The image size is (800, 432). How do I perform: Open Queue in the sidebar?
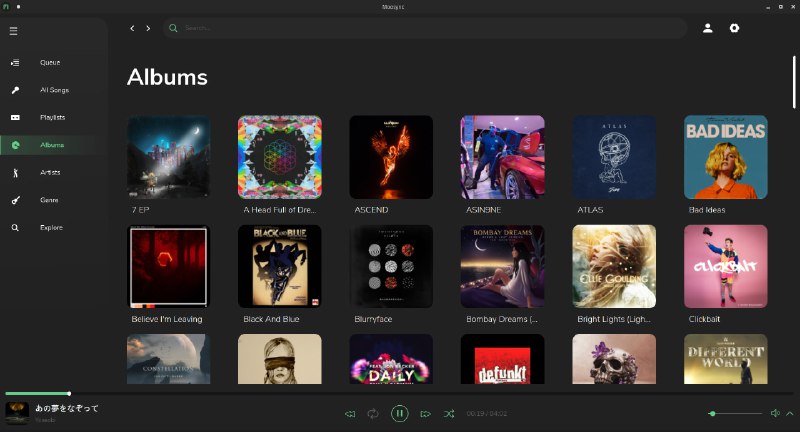click(x=50, y=62)
